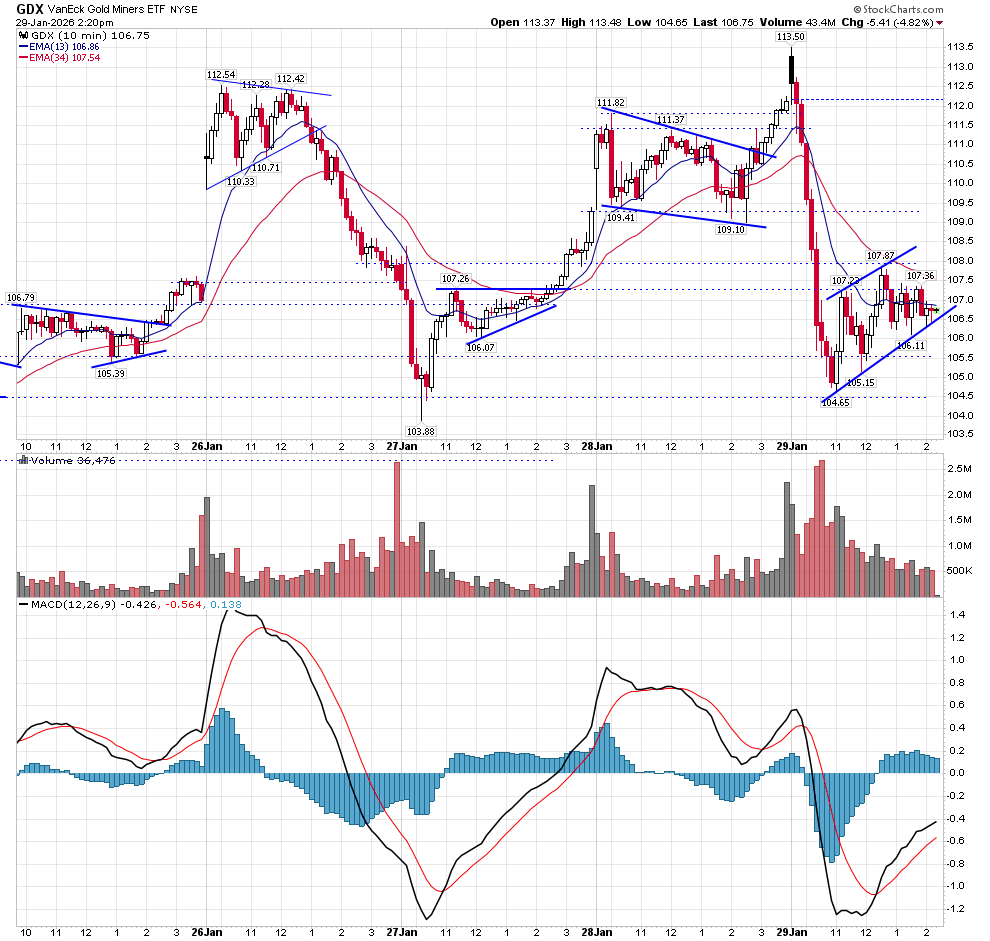Click the 111.82 price annotation

pyautogui.click(x=610, y=103)
